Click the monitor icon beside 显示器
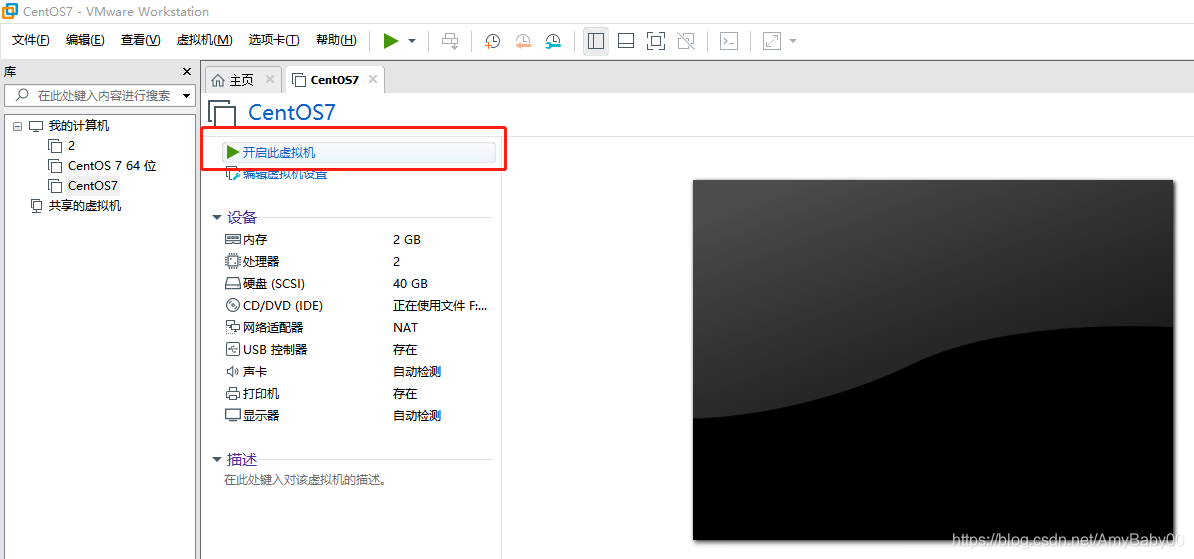Screen dimensions: 1194x559 point(232,416)
